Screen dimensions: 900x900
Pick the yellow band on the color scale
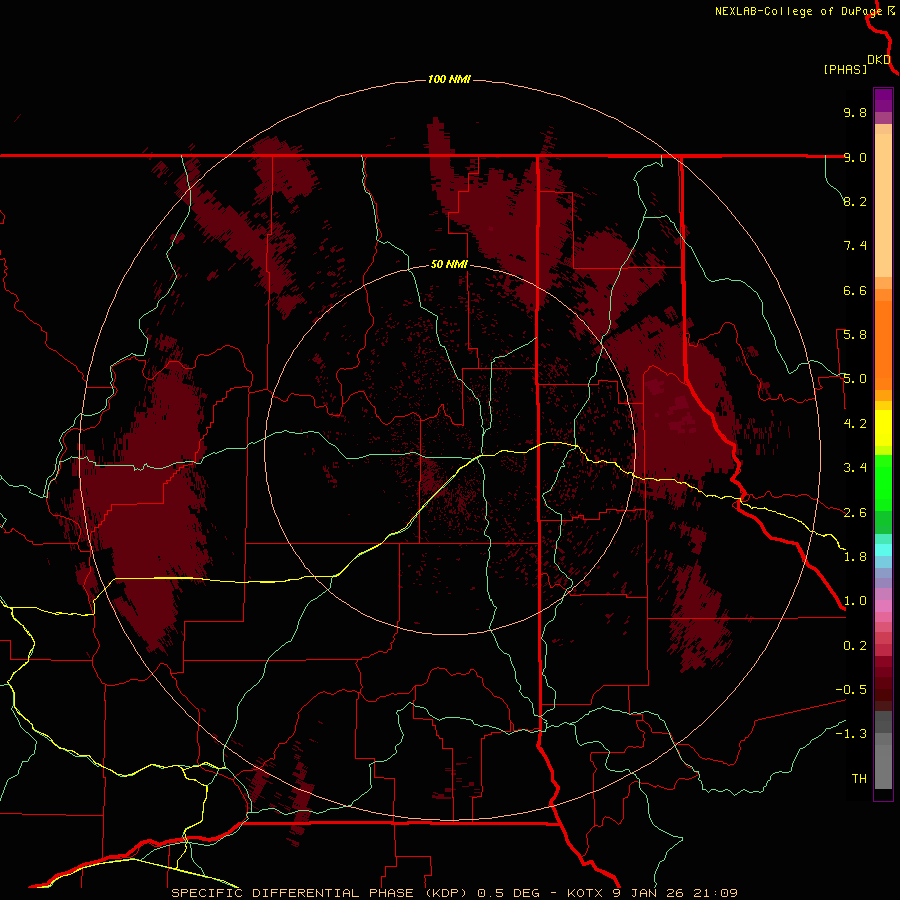pyautogui.click(x=883, y=428)
